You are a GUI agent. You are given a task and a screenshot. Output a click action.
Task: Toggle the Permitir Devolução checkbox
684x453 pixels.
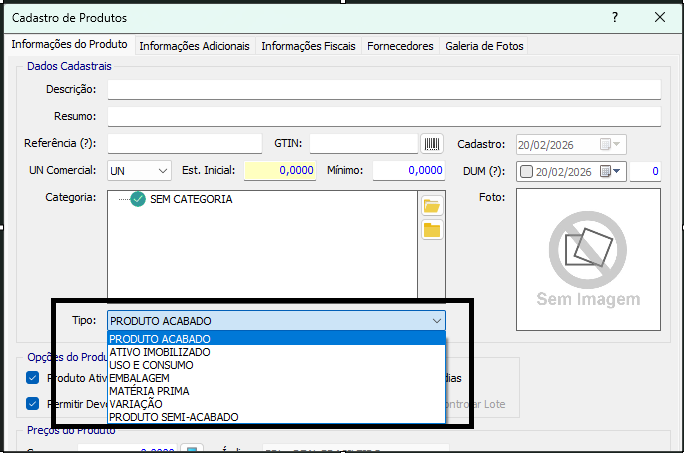tap(33, 404)
